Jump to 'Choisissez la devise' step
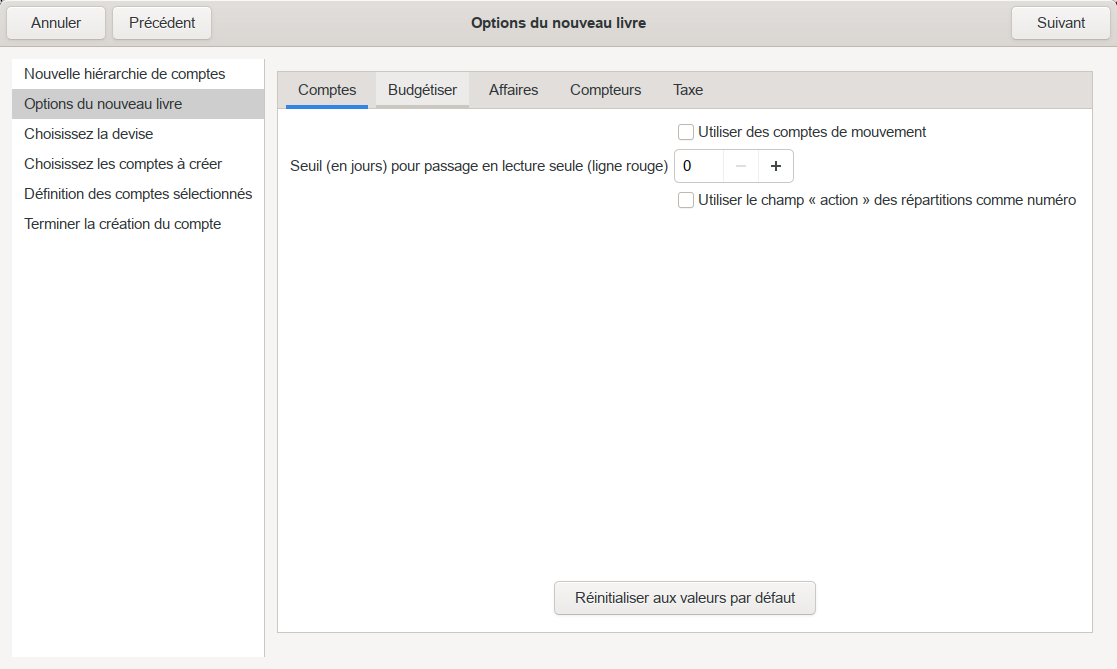1117x669 pixels. (x=89, y=134)
